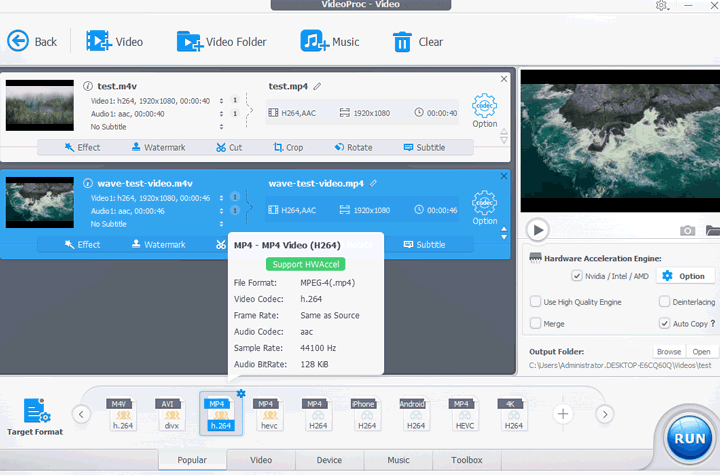Viewport: 720px width, 475px height.
Task: Open hardware acceleration Option button
Action: (x=686, y=276)
